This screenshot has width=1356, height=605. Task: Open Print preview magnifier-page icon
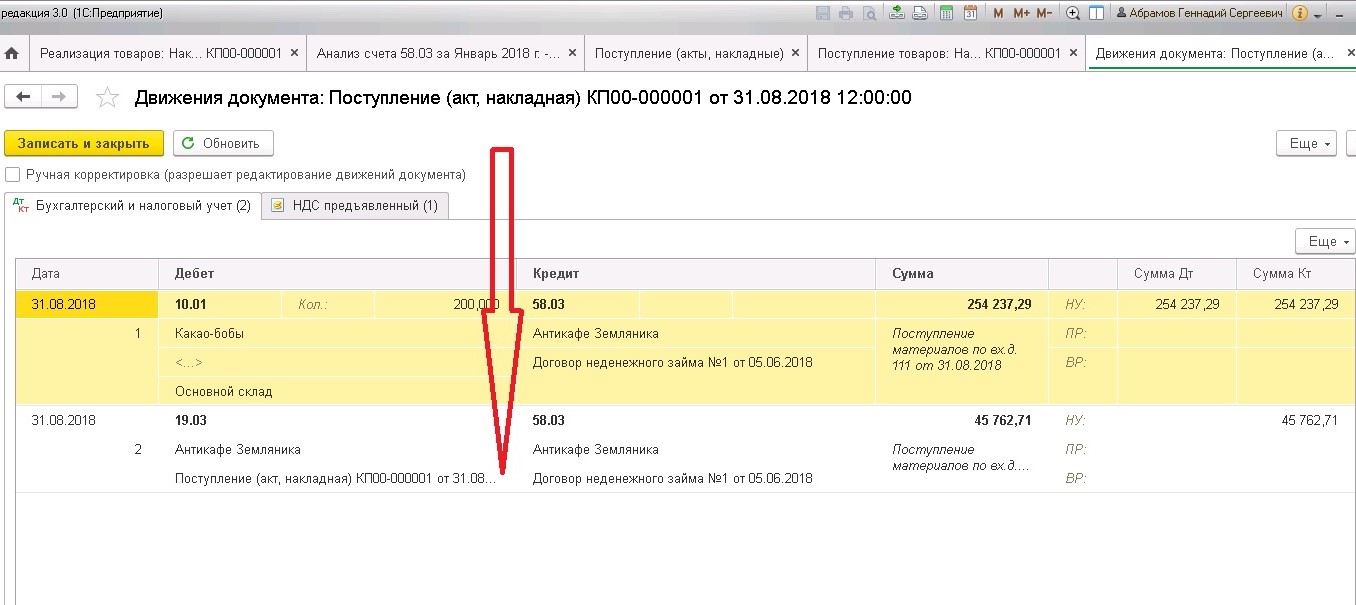(x=869, y=14)
